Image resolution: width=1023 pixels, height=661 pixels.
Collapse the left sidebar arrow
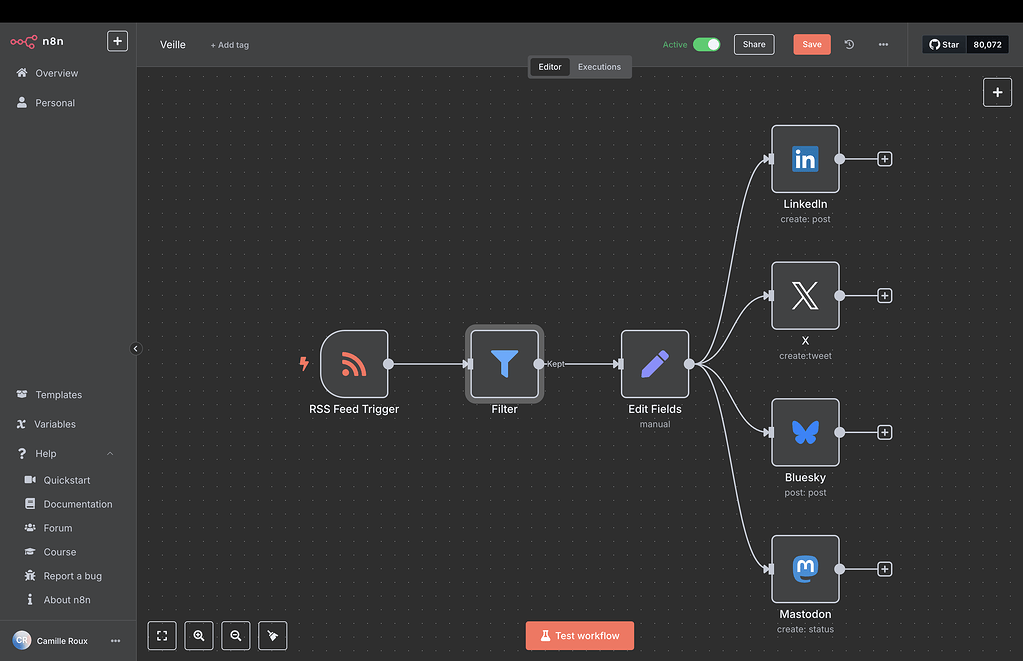(136, 349)
